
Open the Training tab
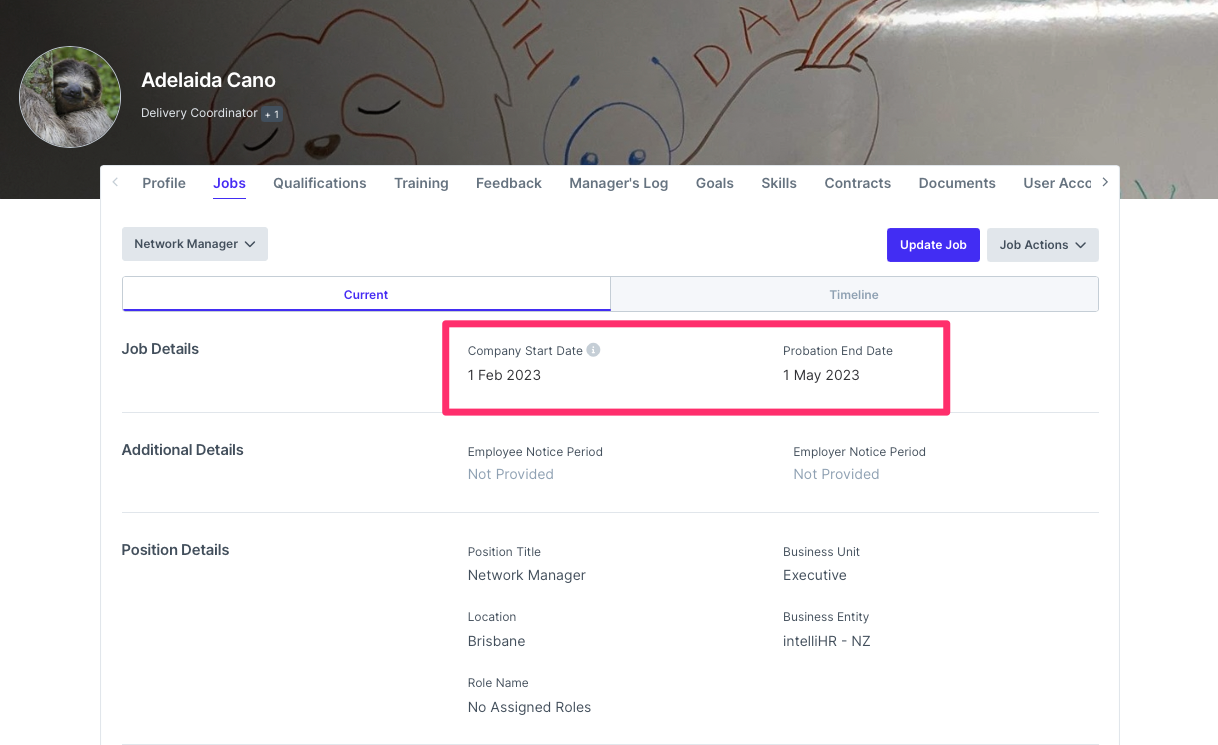click(421, 183)
